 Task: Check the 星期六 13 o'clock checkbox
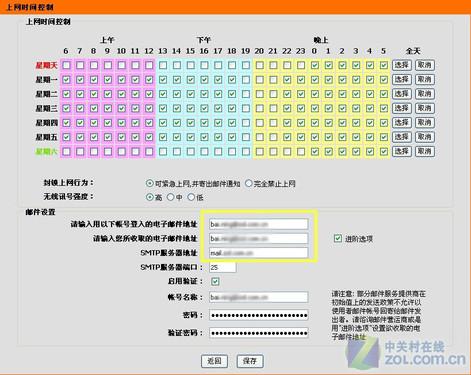click(x=163, y=152)
